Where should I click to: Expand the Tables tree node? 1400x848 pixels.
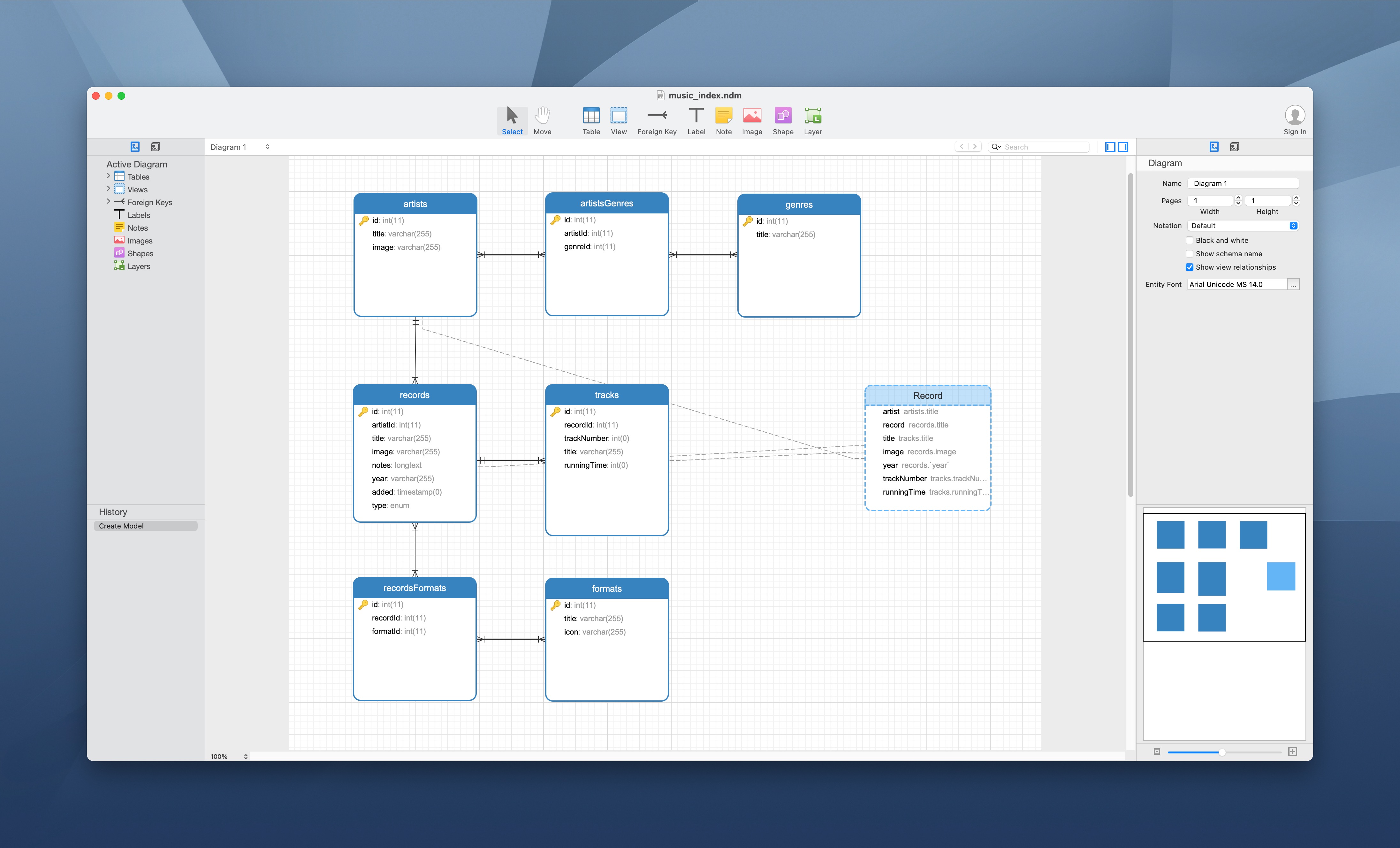[x=108, y=176]
